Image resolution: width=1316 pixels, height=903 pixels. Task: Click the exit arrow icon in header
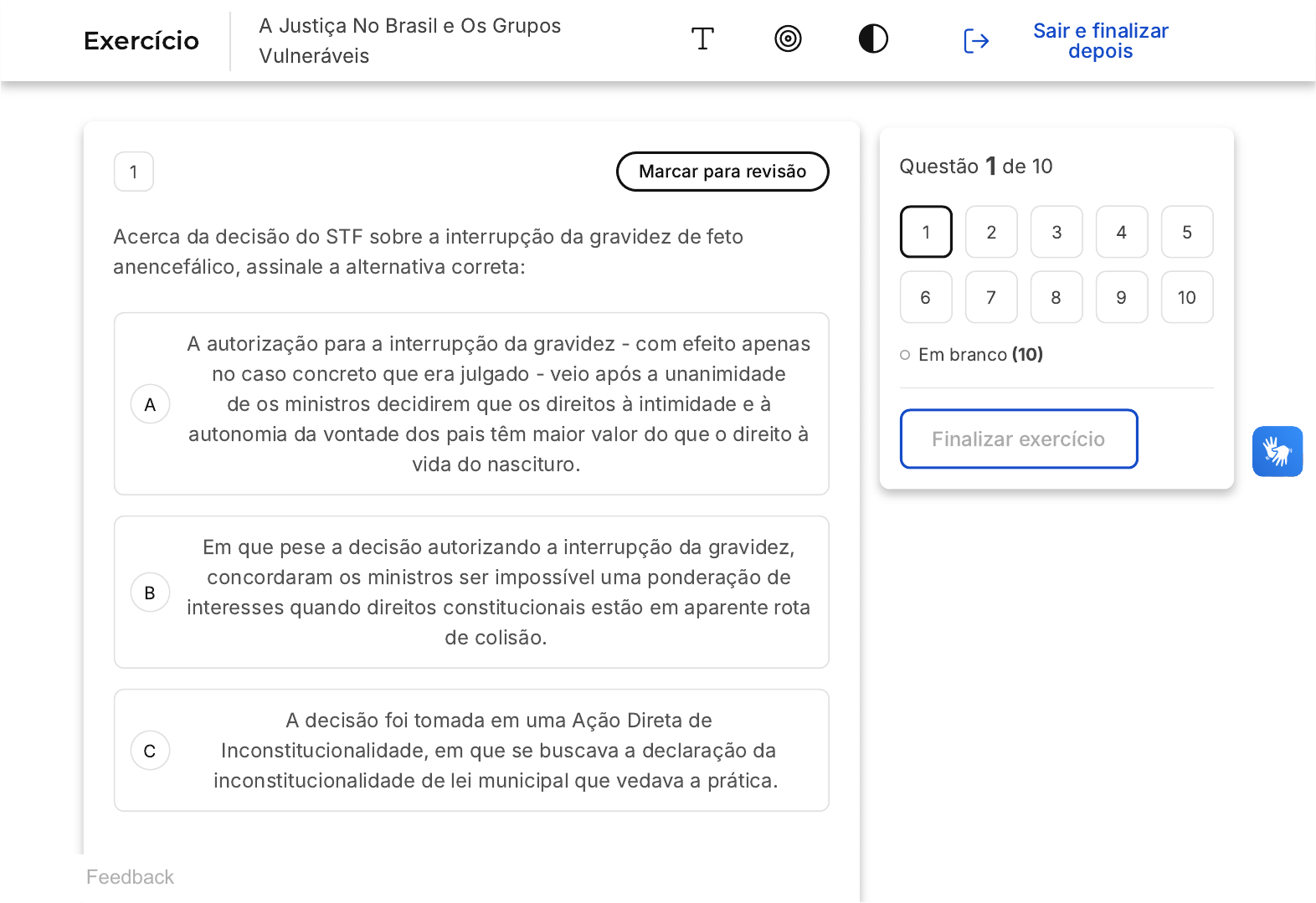(x=976, y=41)
